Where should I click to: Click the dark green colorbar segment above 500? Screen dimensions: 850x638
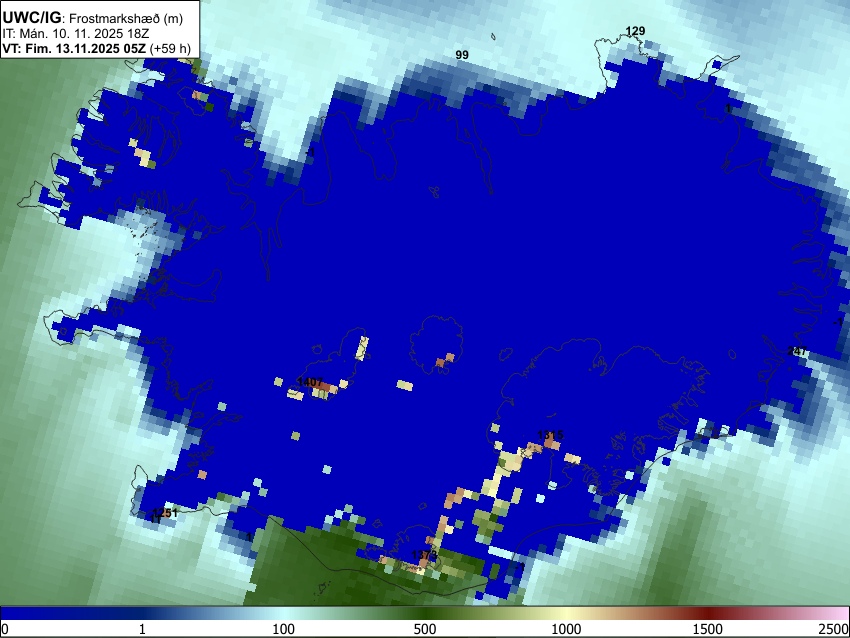[x=425, y=613]
